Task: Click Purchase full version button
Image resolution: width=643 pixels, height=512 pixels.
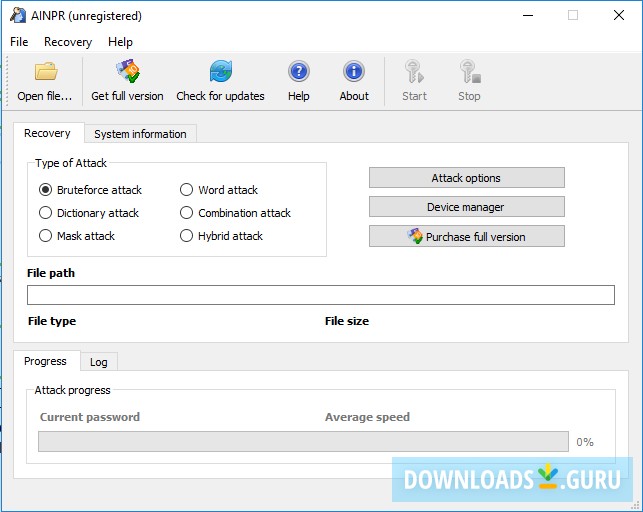Action: click(x=467, y=237)
